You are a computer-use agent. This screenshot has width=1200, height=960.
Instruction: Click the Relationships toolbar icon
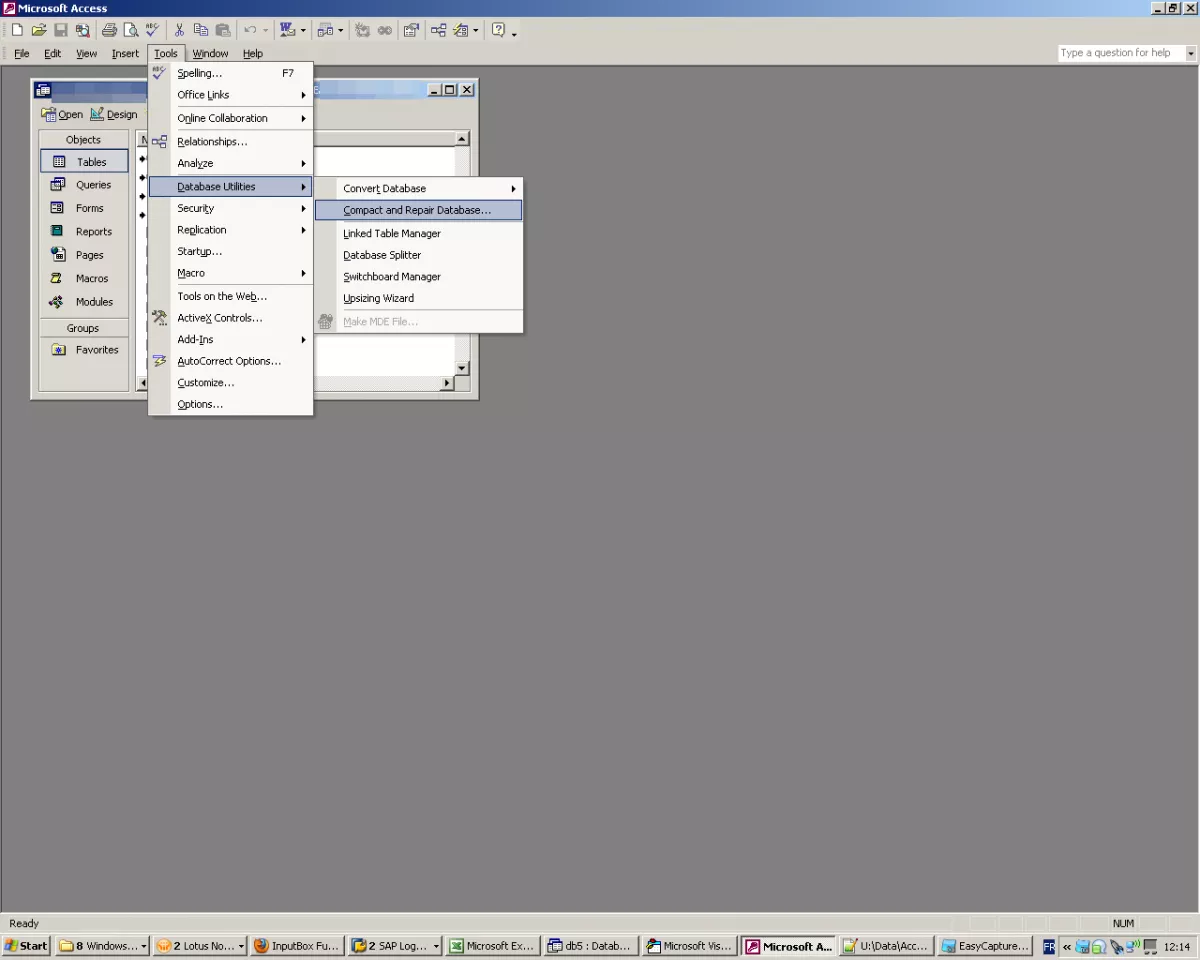tap(439, 30)
